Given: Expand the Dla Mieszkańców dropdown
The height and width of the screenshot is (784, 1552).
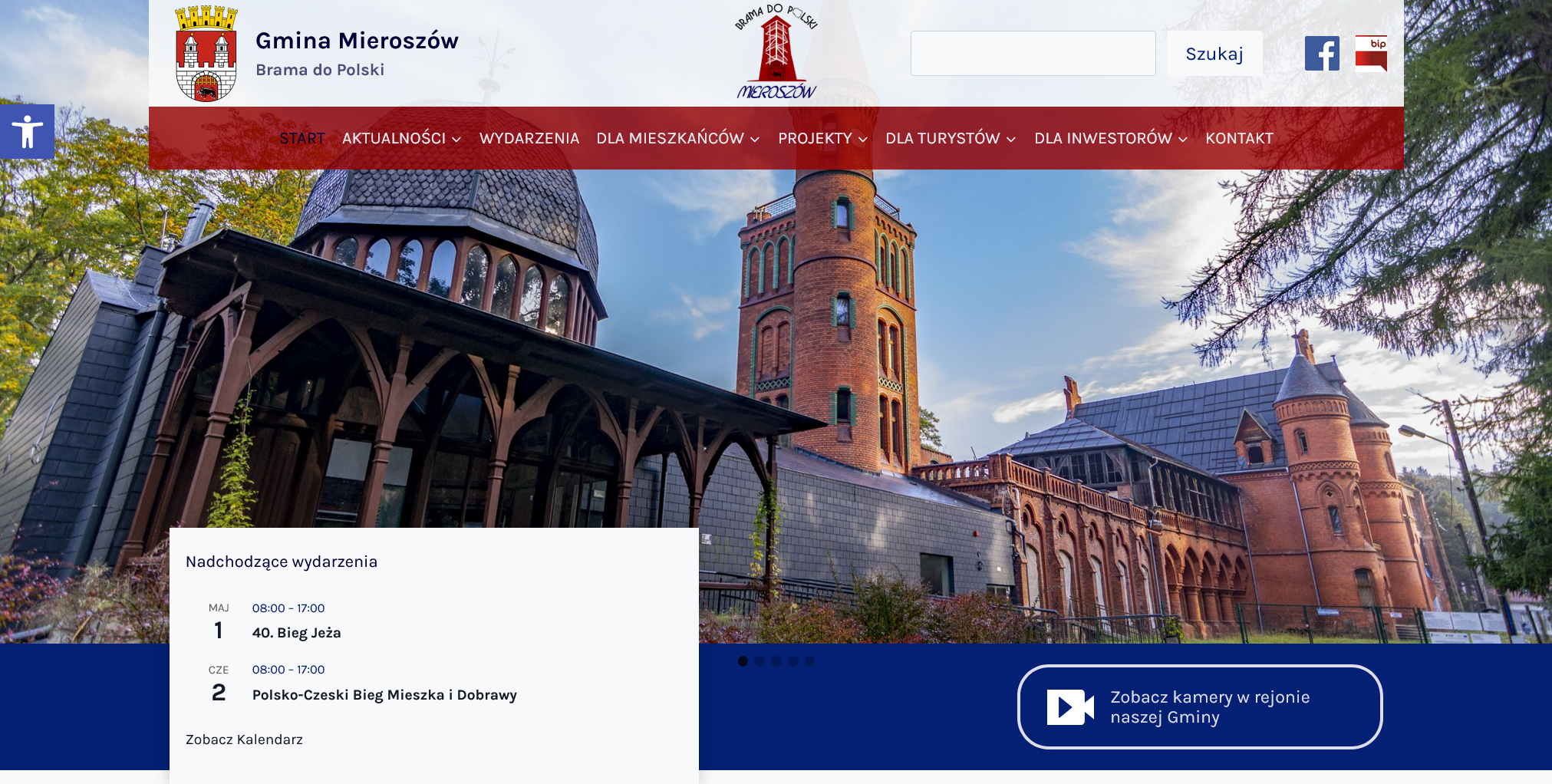Looking at the screenshot, I should tap(677, 139).
